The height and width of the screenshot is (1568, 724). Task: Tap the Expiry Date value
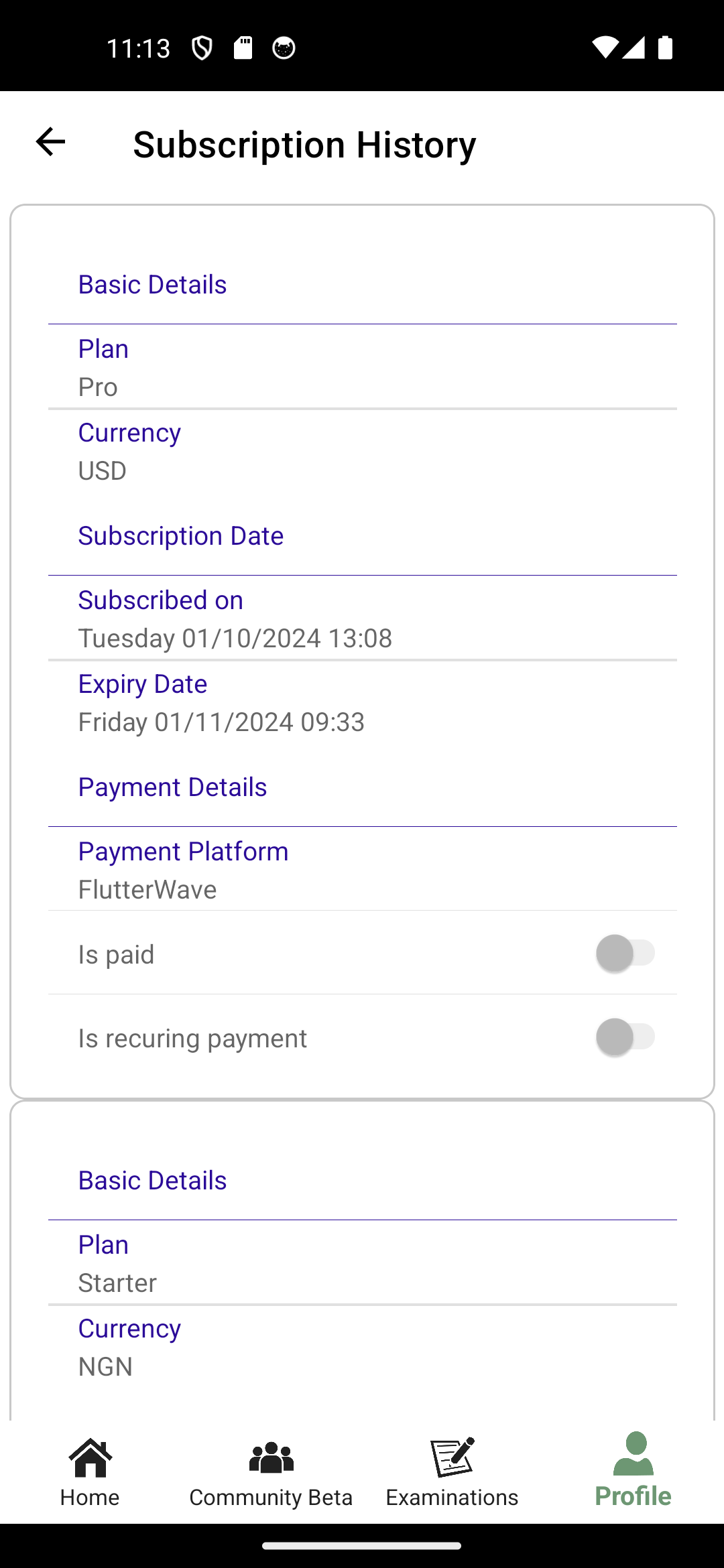(x=221, y=722)
